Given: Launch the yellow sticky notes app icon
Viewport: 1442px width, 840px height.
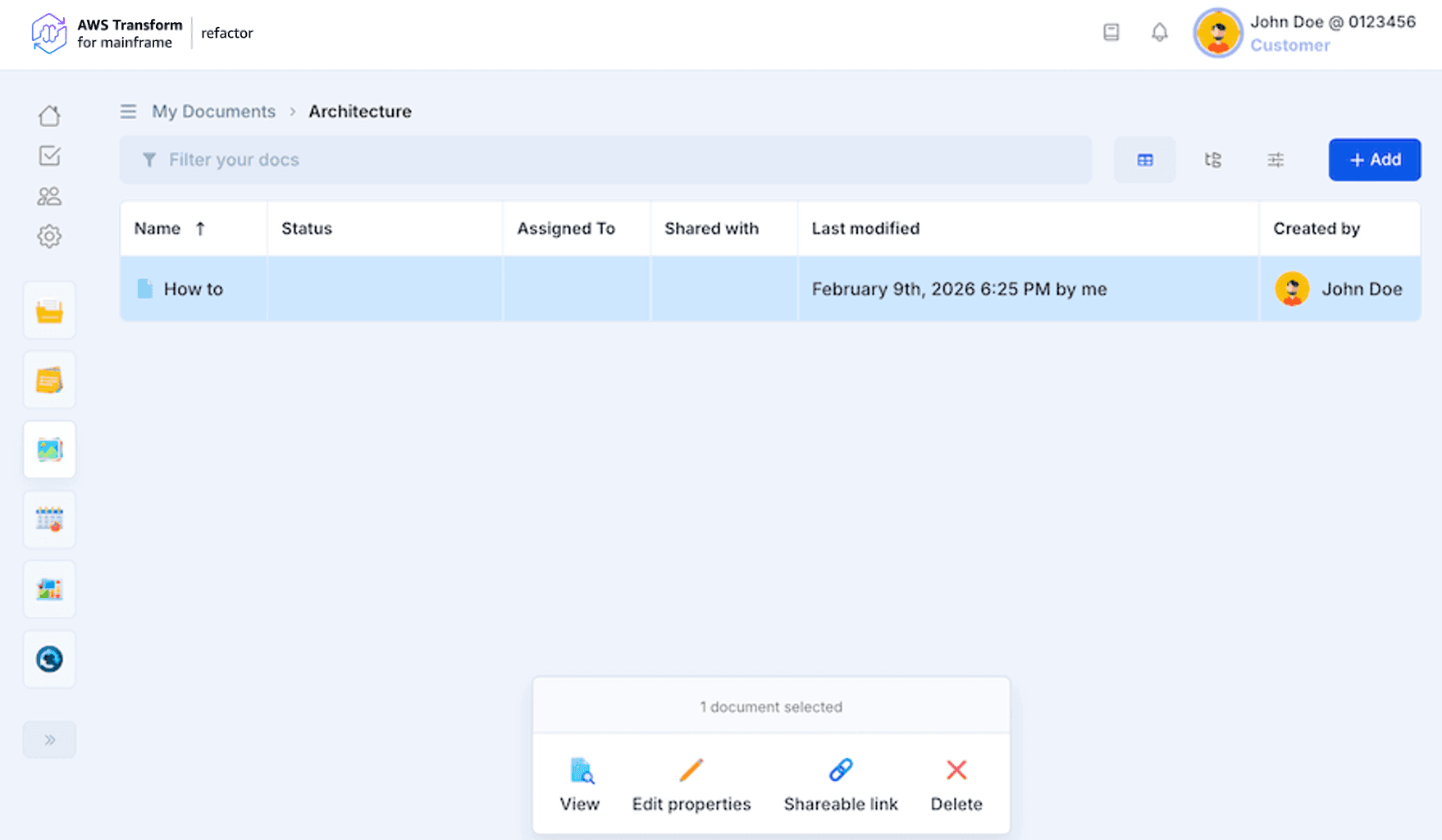Looking at the screenshot, I should coord(49,381).
